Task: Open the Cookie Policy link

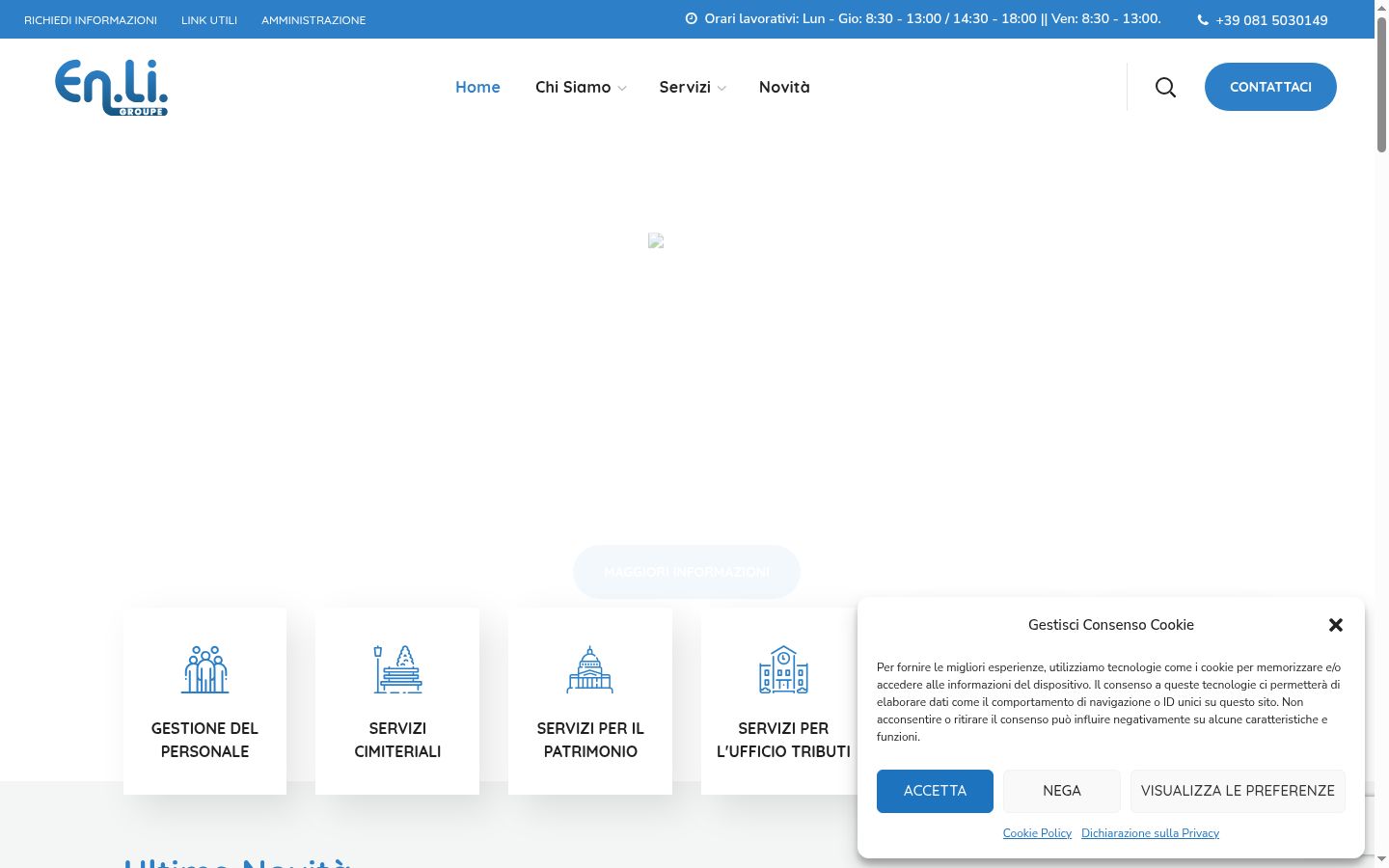Action: pos(1037,833)
